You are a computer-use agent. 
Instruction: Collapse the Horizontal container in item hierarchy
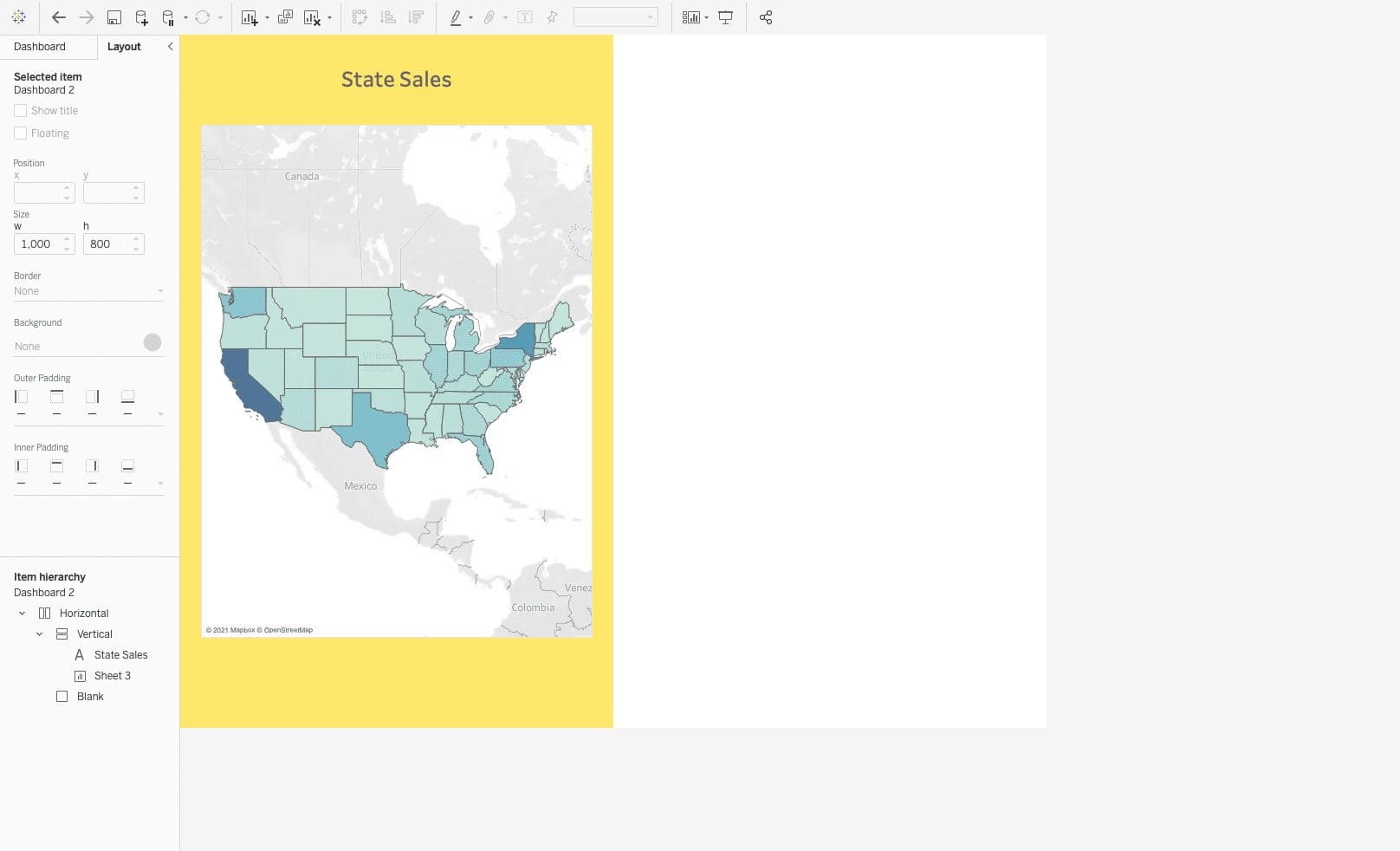[23, 613]
